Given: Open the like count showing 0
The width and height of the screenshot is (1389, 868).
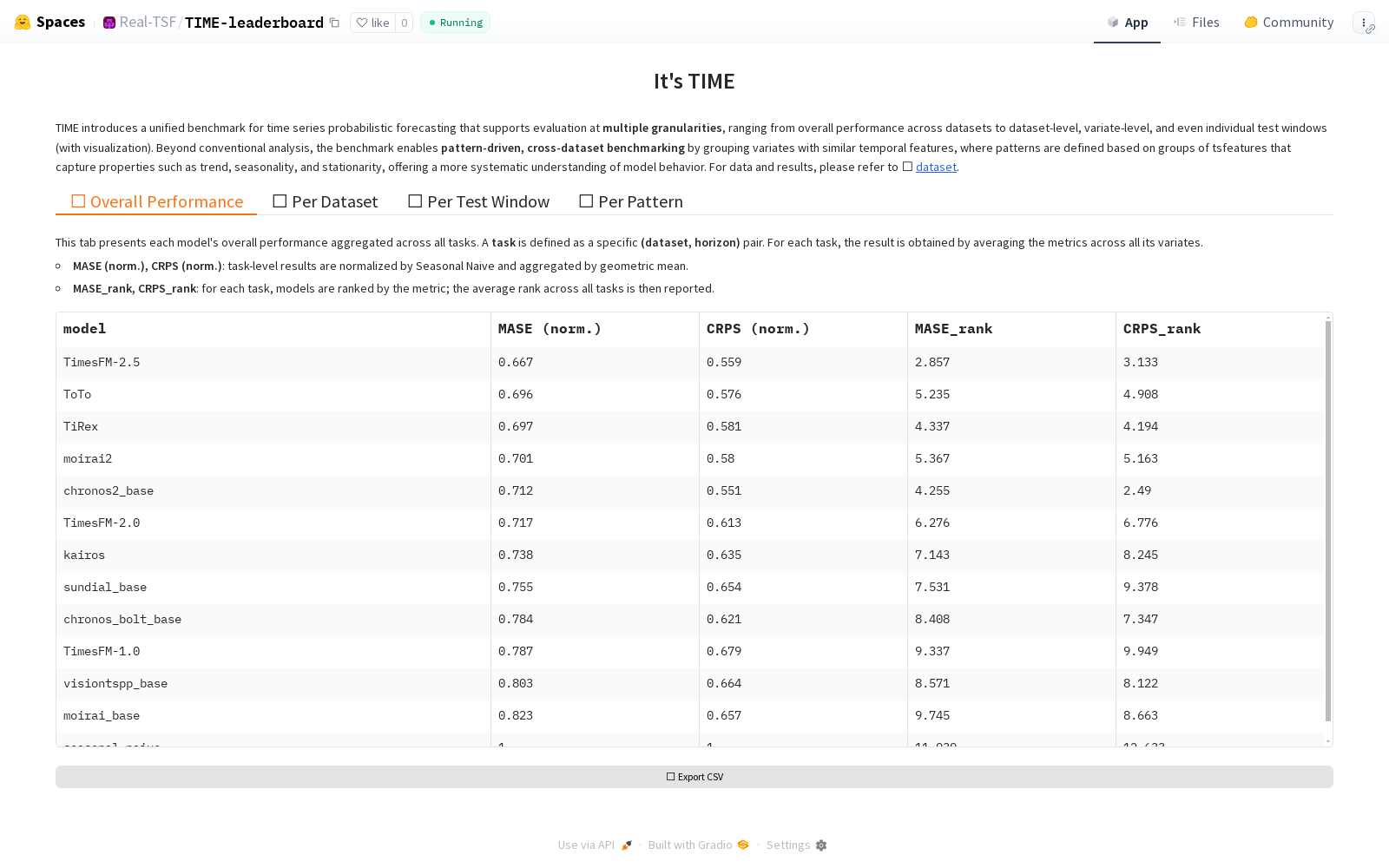Looking at the screenshot, I should [x=404, y=23].
